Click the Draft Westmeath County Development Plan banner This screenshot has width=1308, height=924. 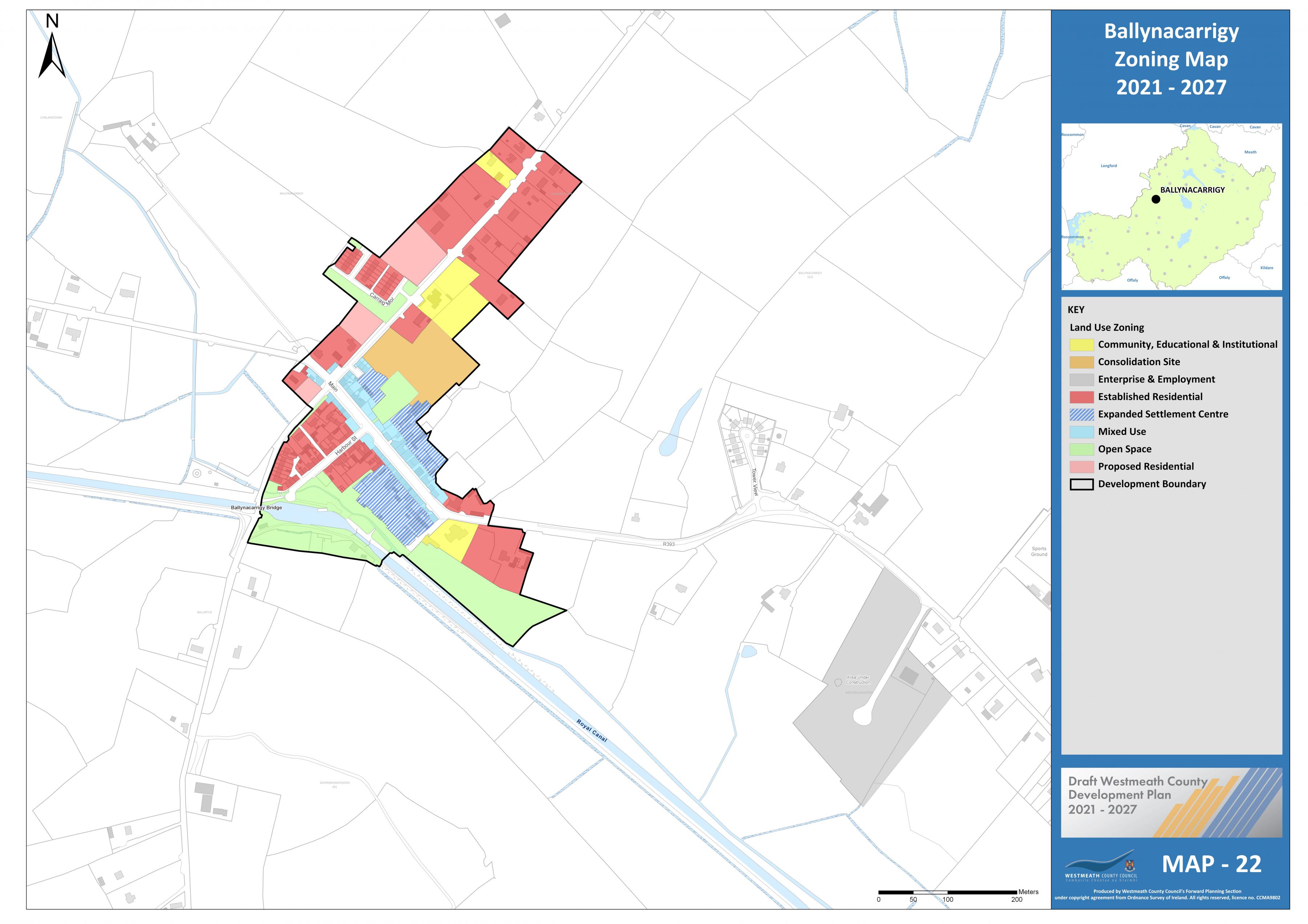click(1171, 802)
